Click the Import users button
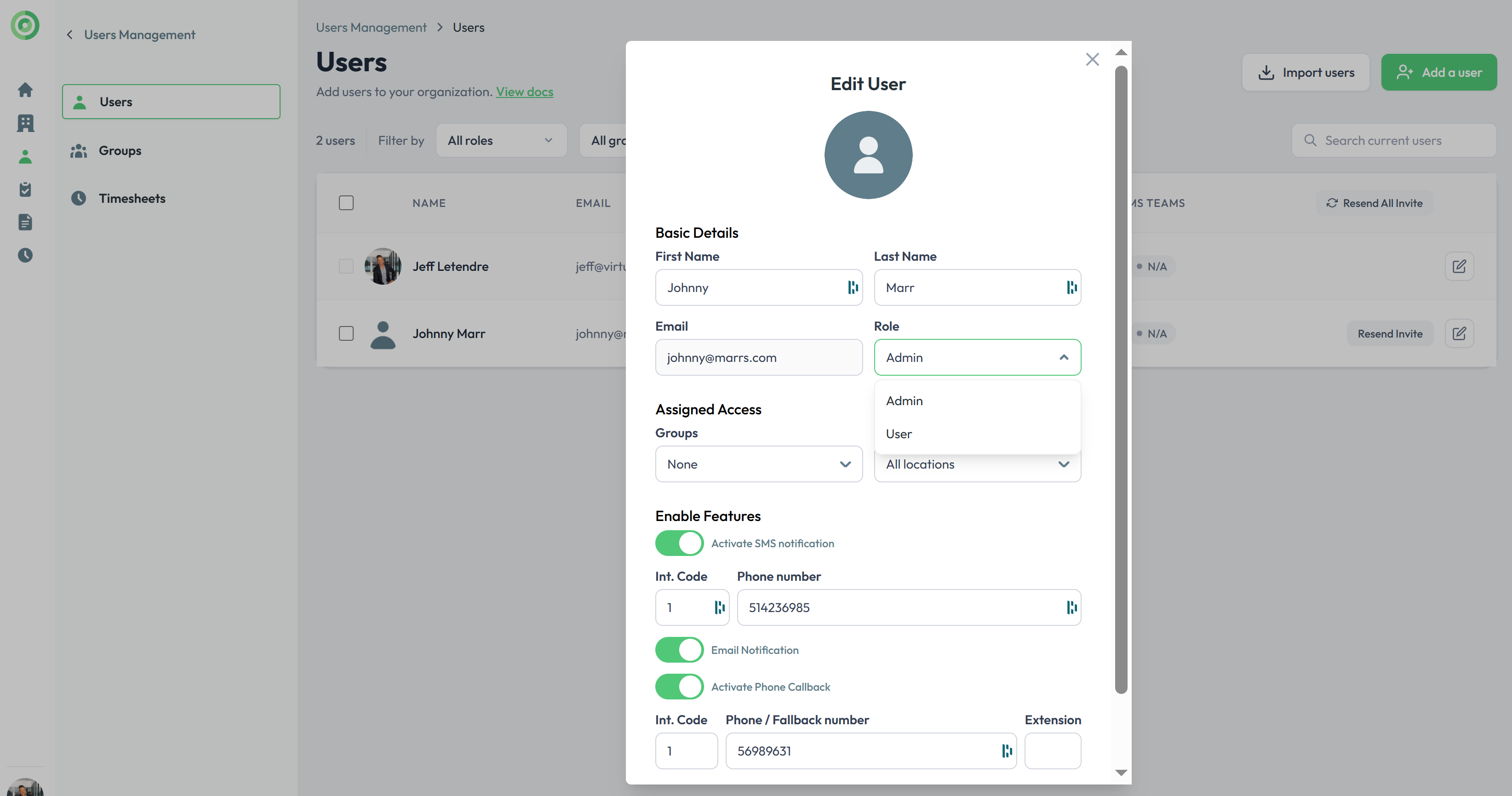The image size is (1512, 796). pos(1306,72)
